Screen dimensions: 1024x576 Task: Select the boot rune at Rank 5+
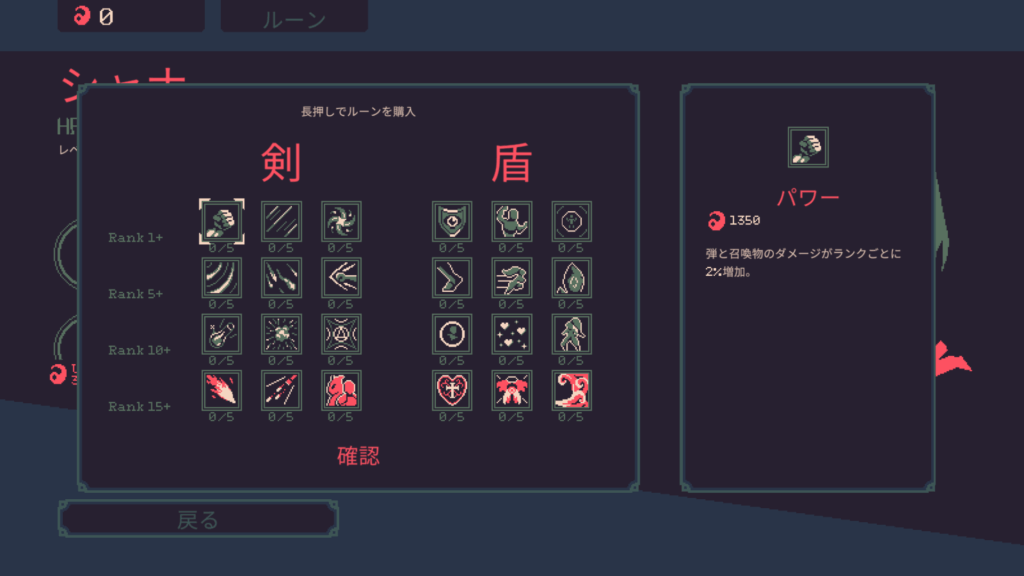(x=452, y=278)
